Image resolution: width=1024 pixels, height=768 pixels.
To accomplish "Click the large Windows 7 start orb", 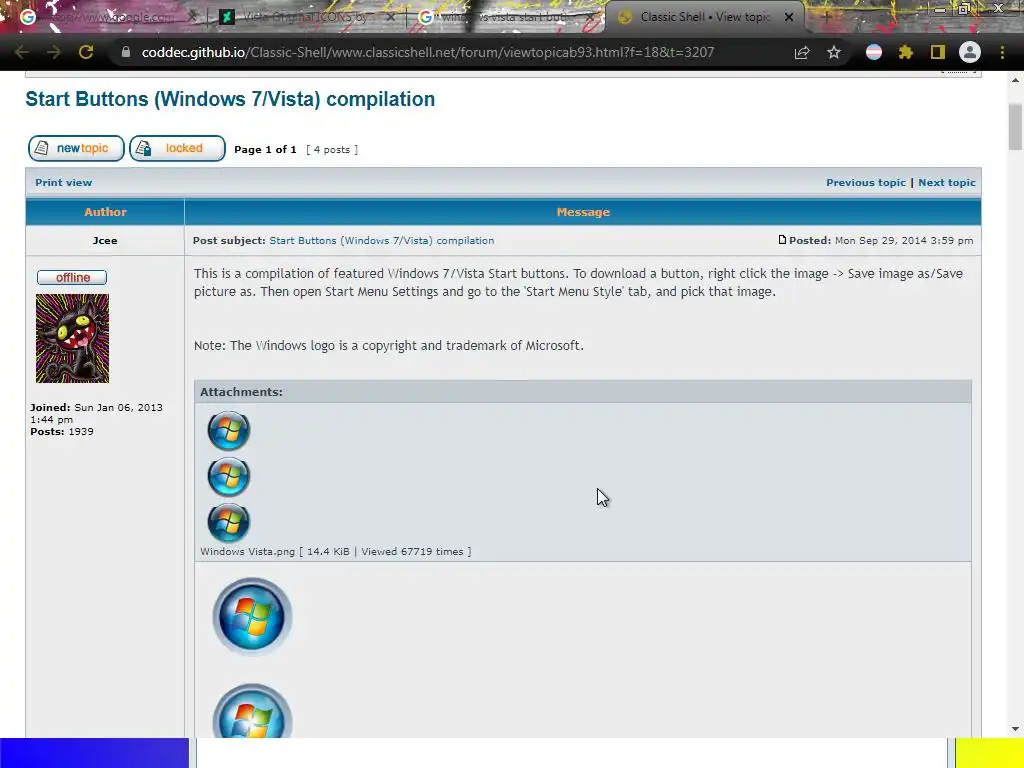I will tap(252, 616).
